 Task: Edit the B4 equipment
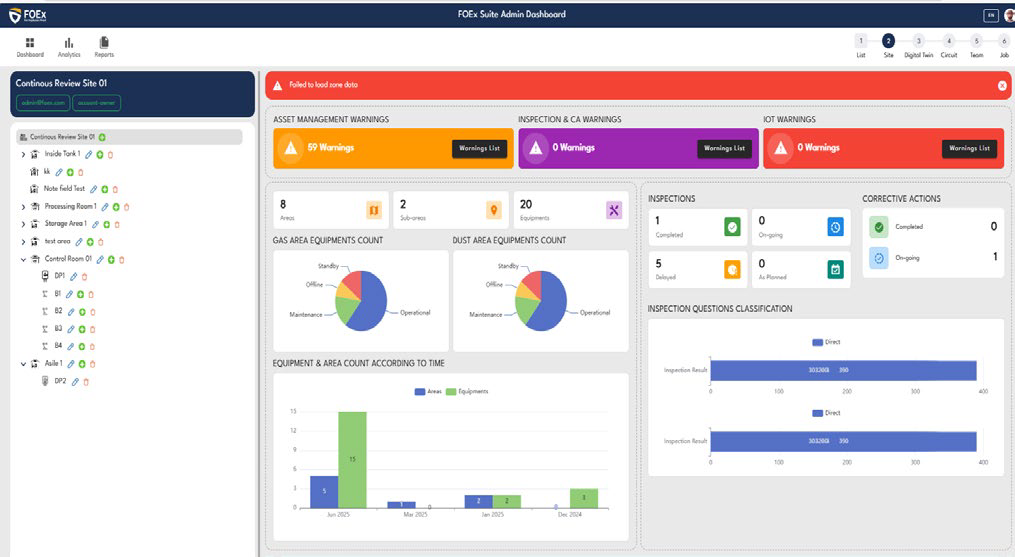71,347
